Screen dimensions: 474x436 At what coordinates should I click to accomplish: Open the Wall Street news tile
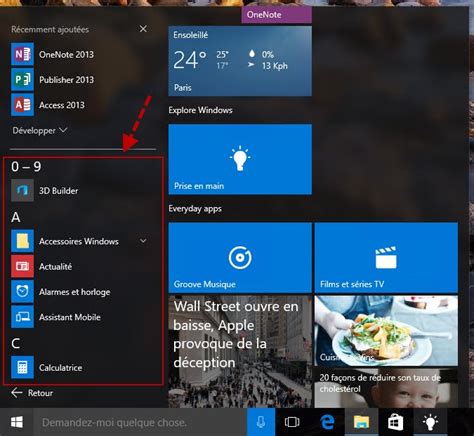[x=240, y=351]
